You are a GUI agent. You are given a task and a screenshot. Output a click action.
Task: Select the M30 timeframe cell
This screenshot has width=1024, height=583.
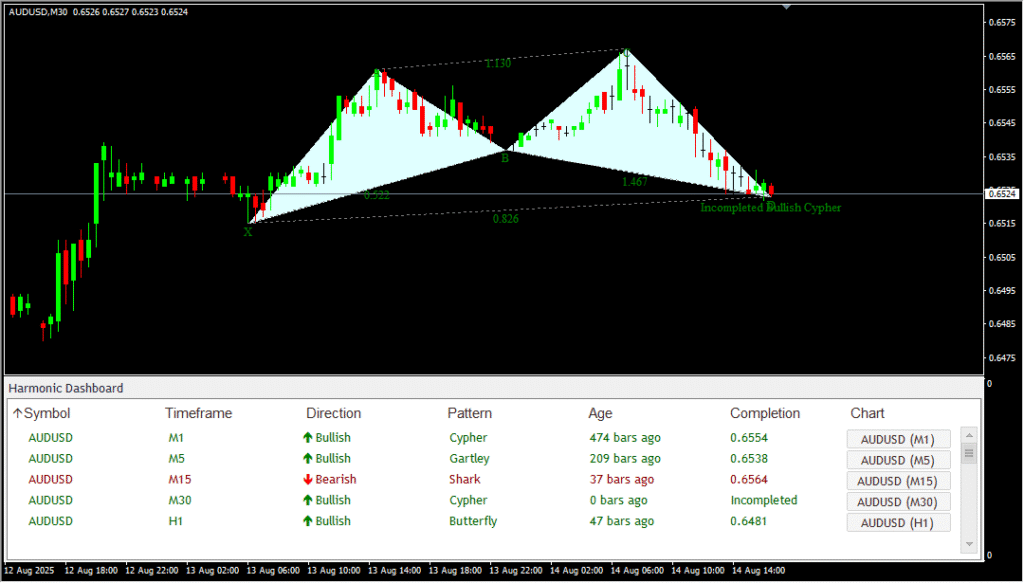point(180,501)
